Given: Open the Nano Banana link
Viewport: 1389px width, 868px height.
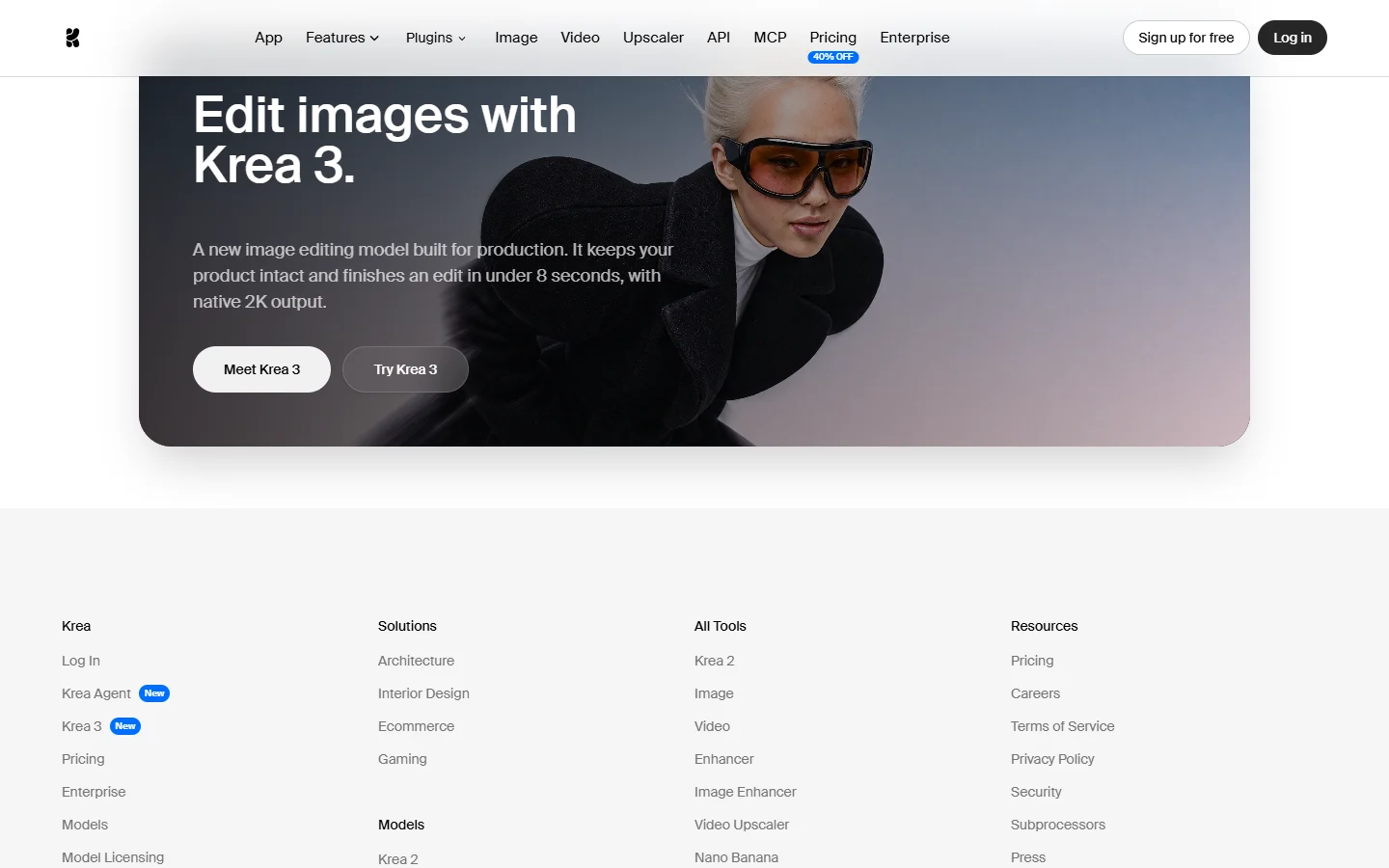Looking at the screenshot, I should [x=736, y=857].
